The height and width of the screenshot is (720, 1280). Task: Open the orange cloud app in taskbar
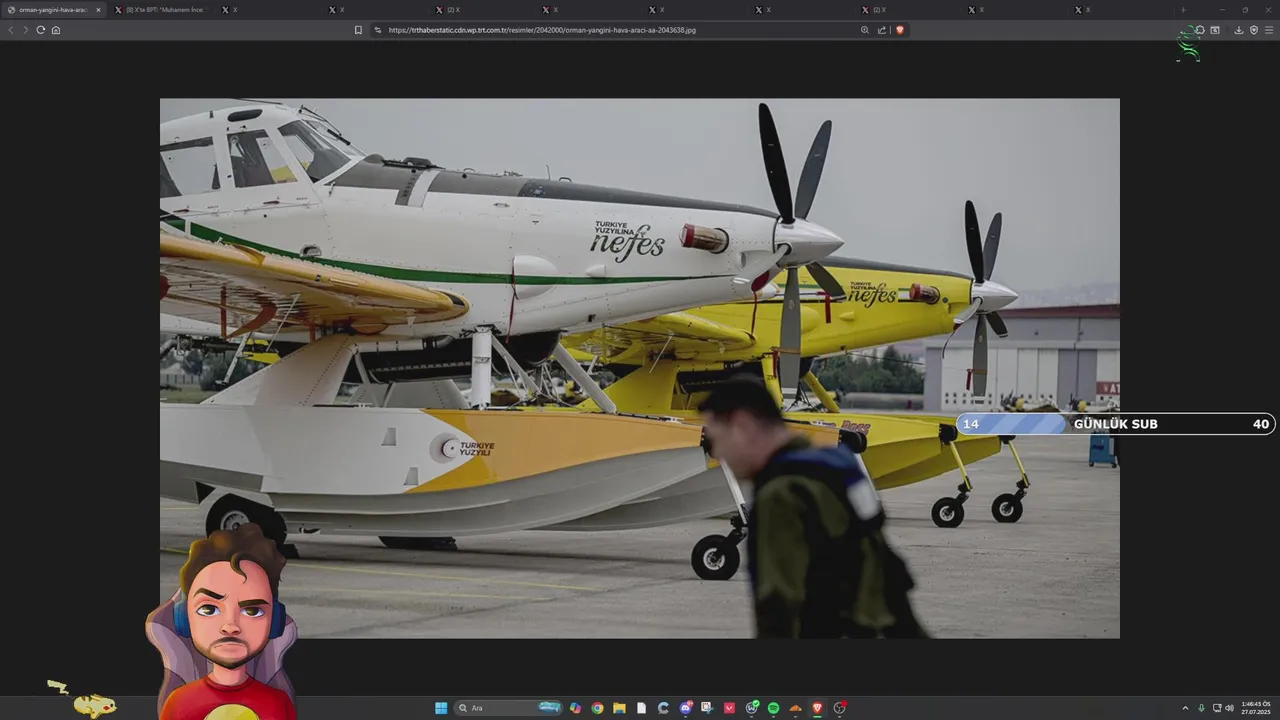pos(795,708)
